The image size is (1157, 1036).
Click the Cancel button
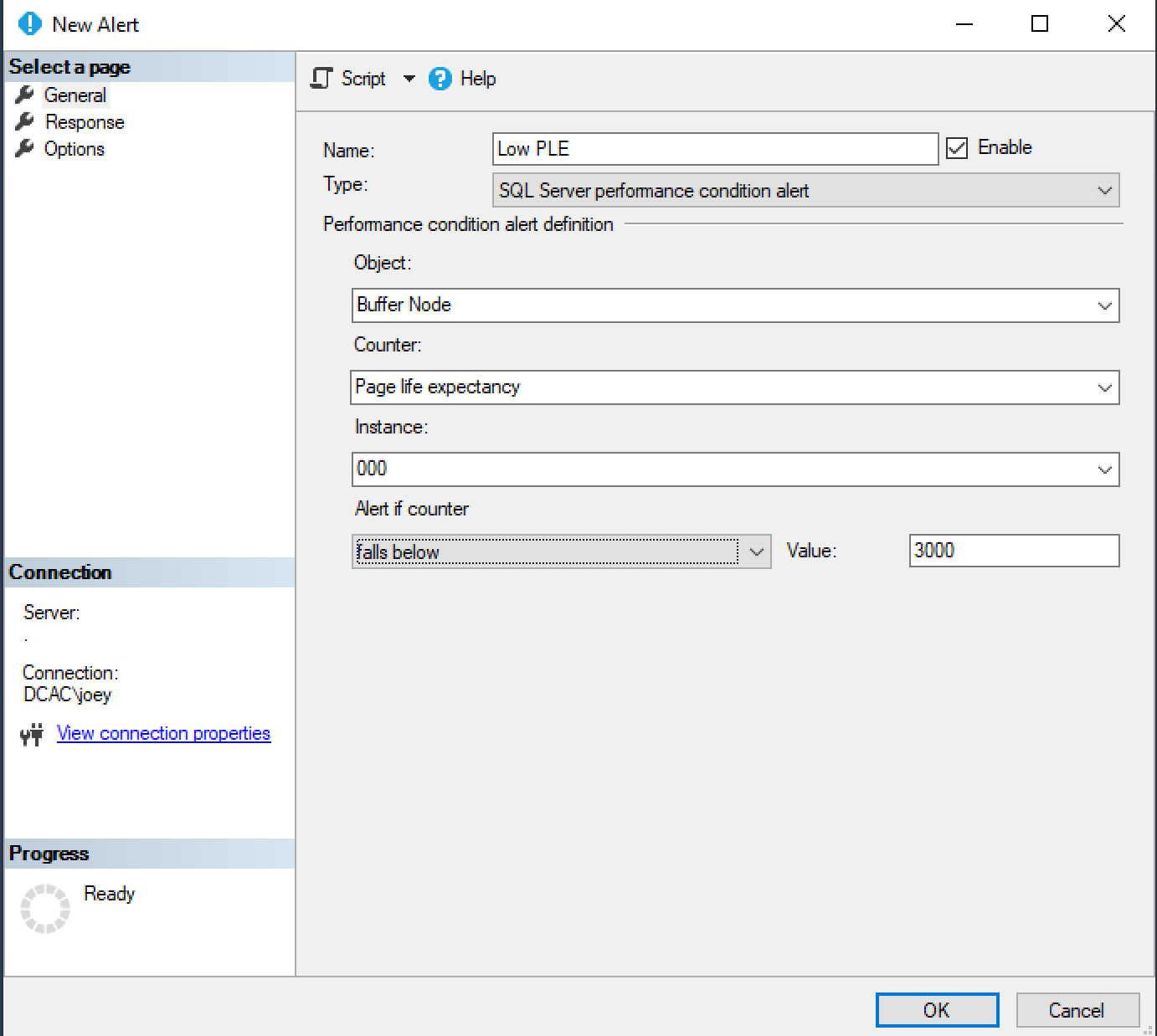coord(1077,1010)
